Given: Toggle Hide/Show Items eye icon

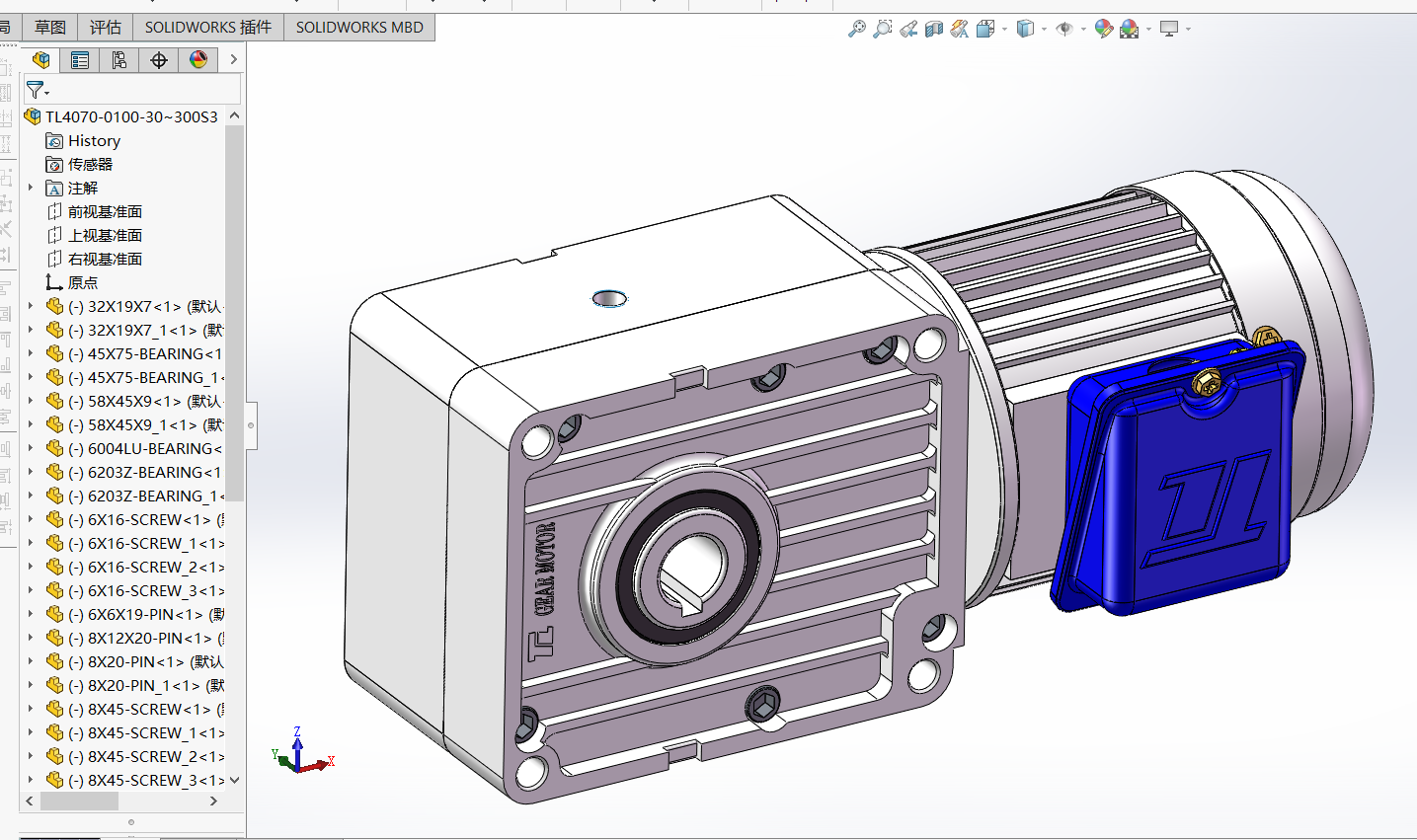Looking at the screenshot, I should tap(1064, 29).
